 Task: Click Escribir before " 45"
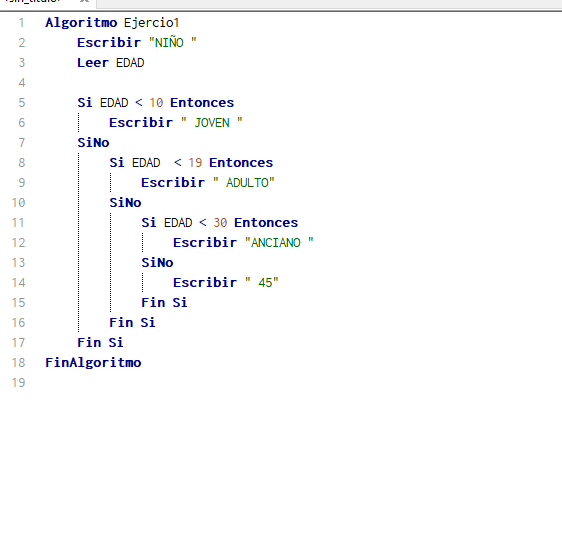point(205,283)
